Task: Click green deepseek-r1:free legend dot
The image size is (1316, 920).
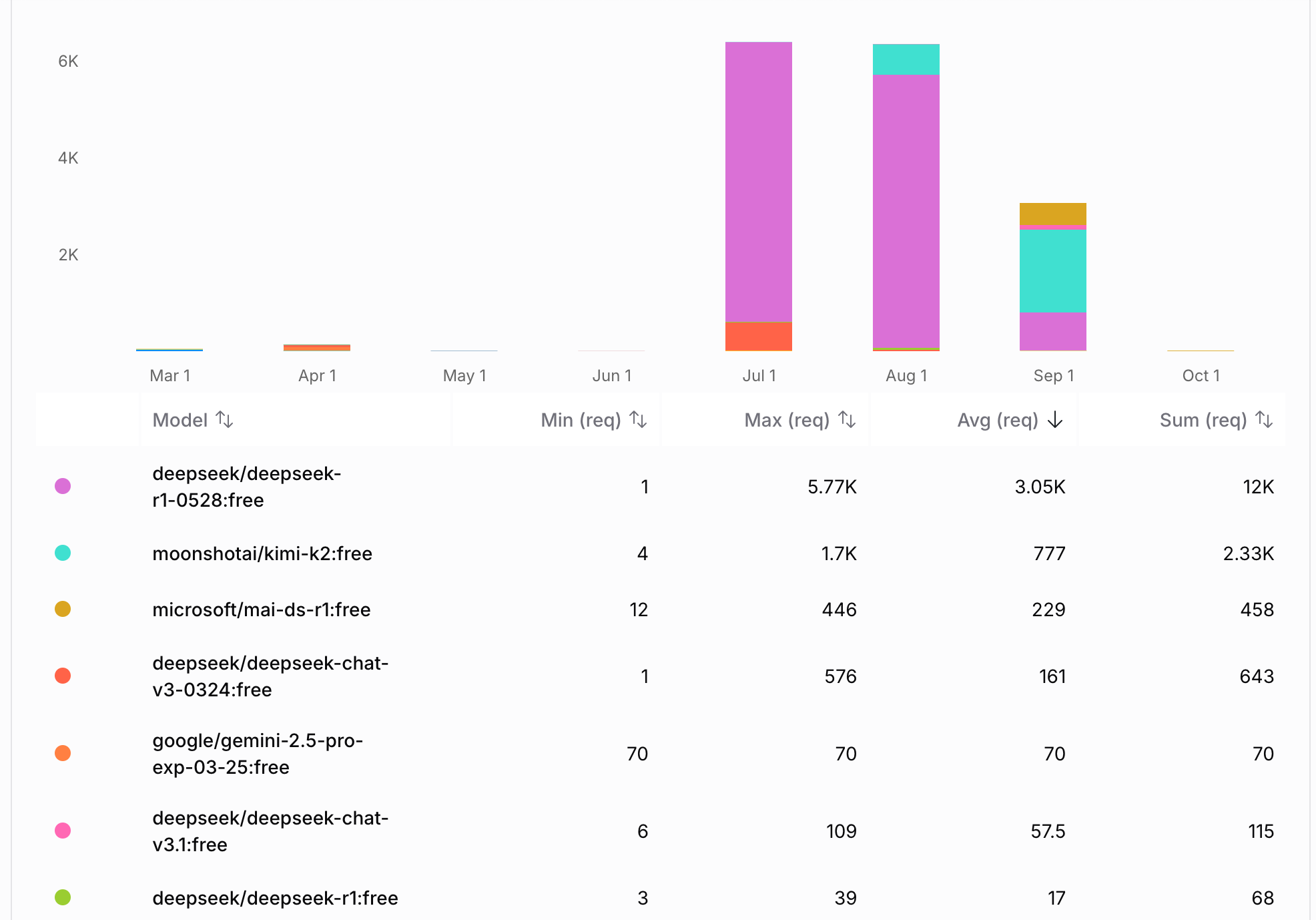Action: pyautogui.click(x=63, y=897)
